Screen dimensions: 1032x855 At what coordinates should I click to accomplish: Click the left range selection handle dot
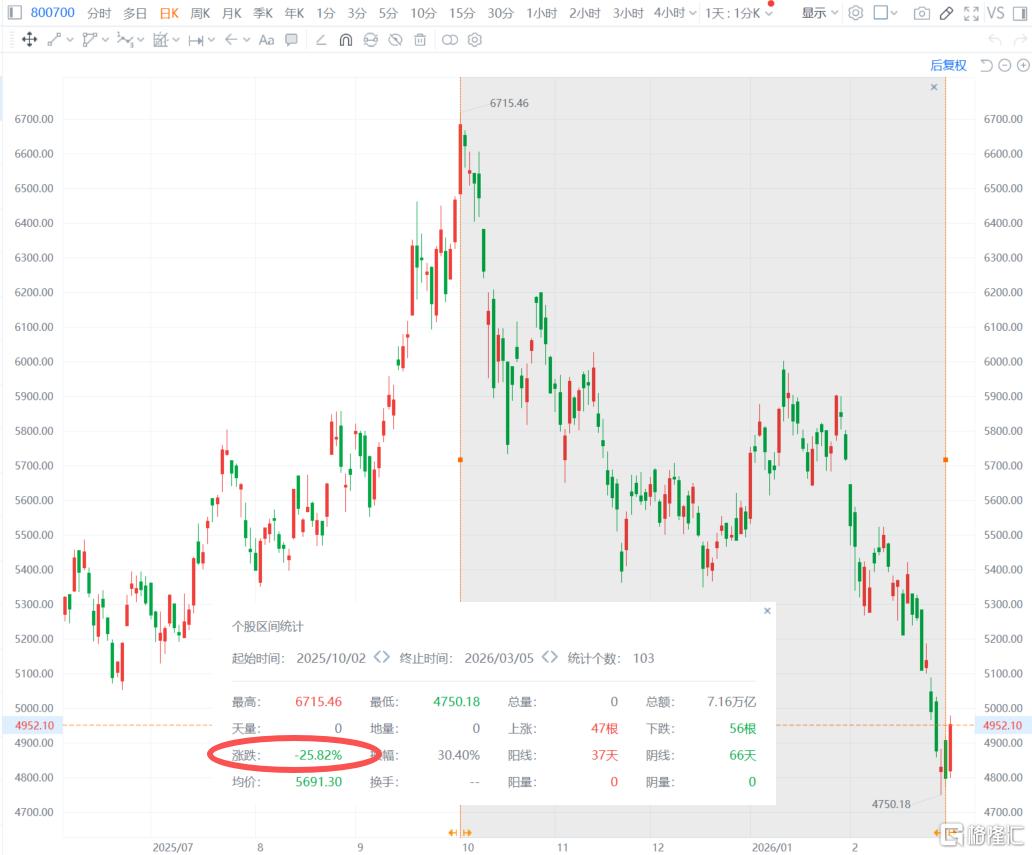(460, 460)
